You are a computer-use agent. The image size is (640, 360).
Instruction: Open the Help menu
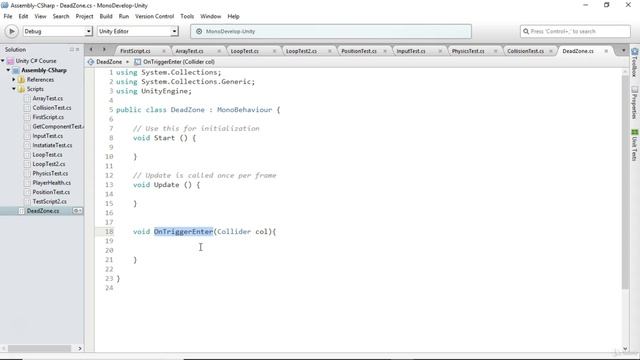point(233,16)
